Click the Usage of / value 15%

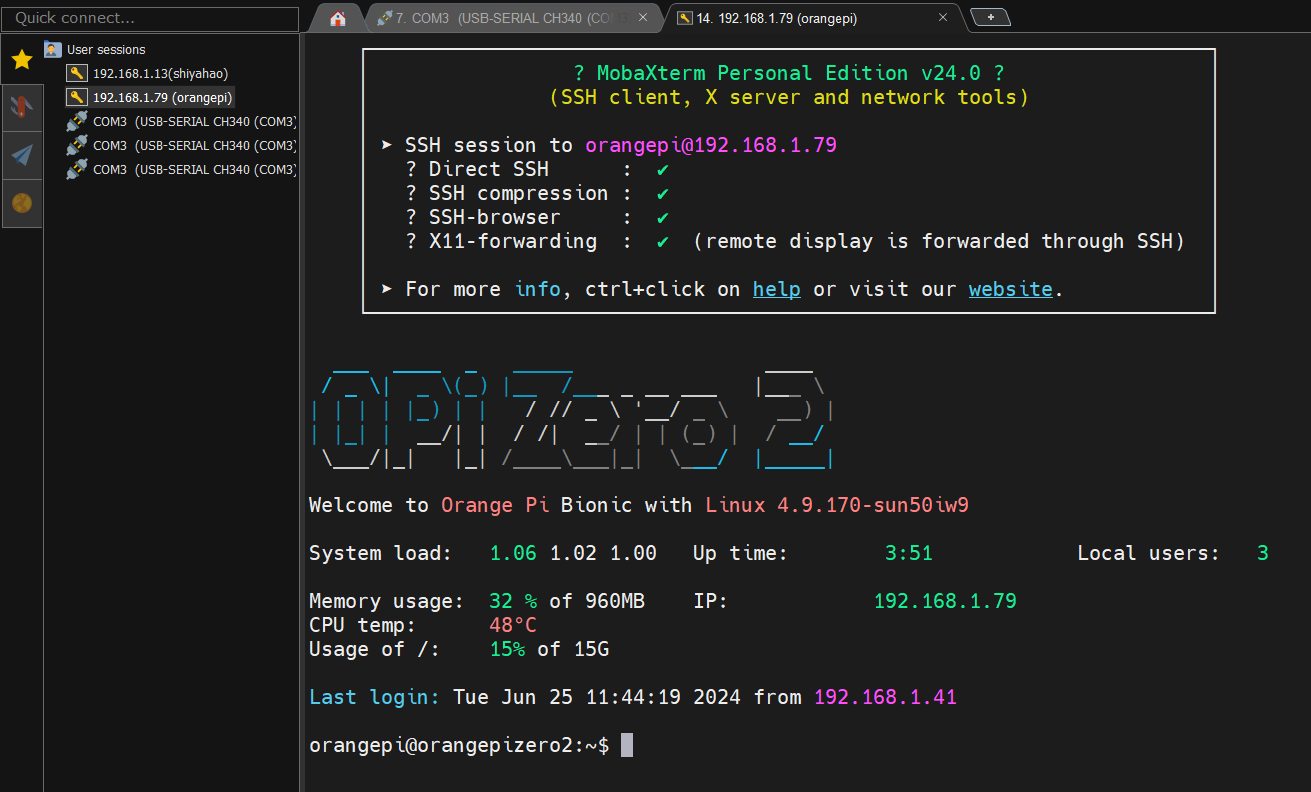point(507,649)
